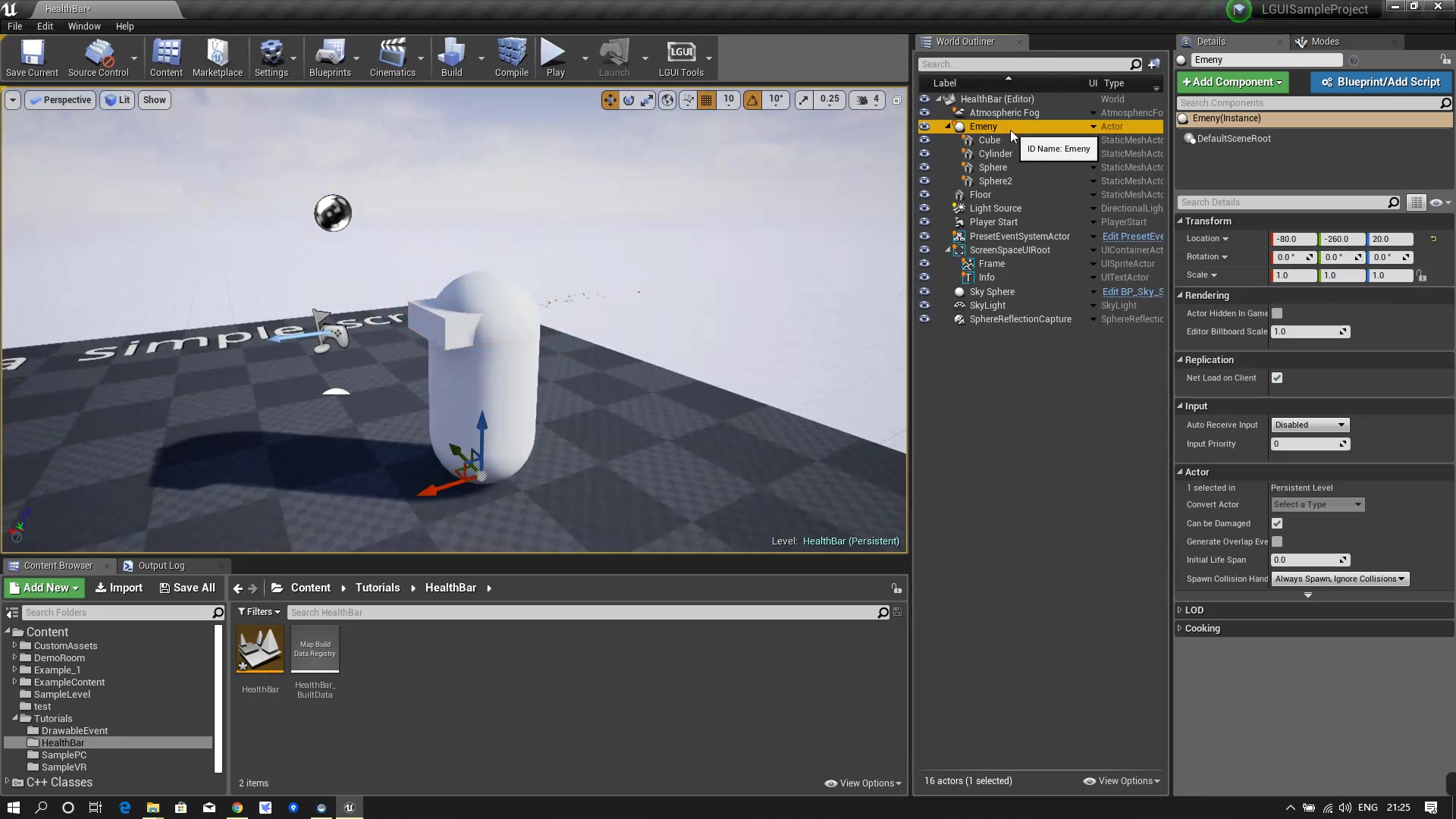Open the Unreal Editor taskbar icon

(349, 808)
